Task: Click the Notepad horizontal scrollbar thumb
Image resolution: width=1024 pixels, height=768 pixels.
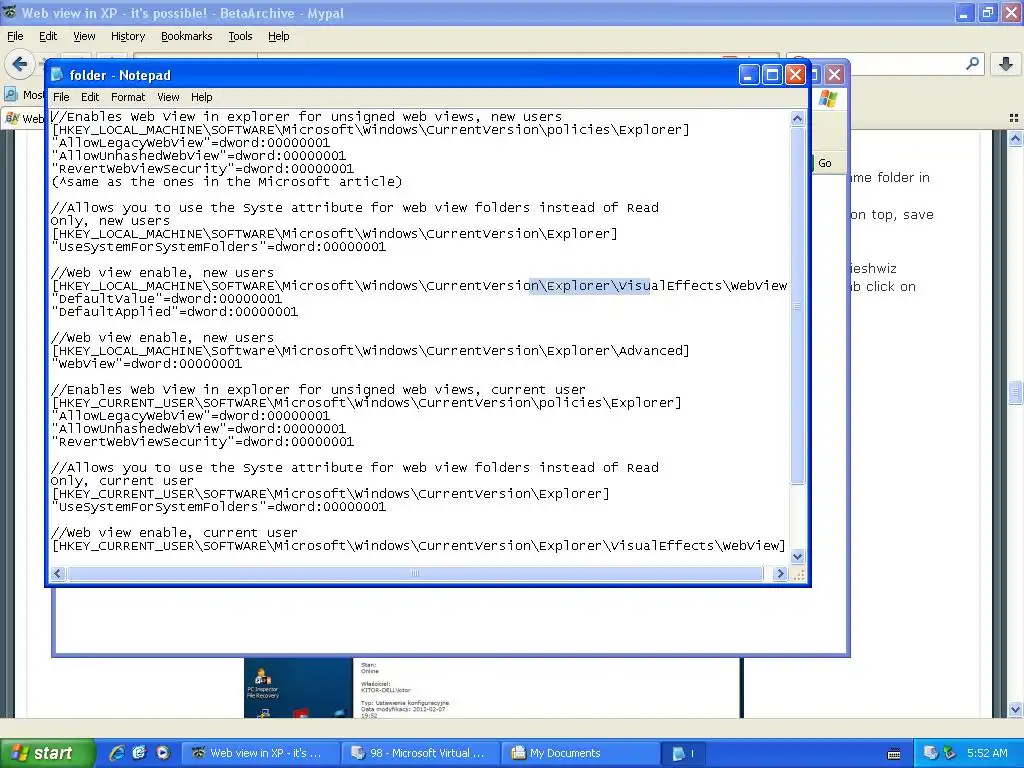Action: (415, 573)
